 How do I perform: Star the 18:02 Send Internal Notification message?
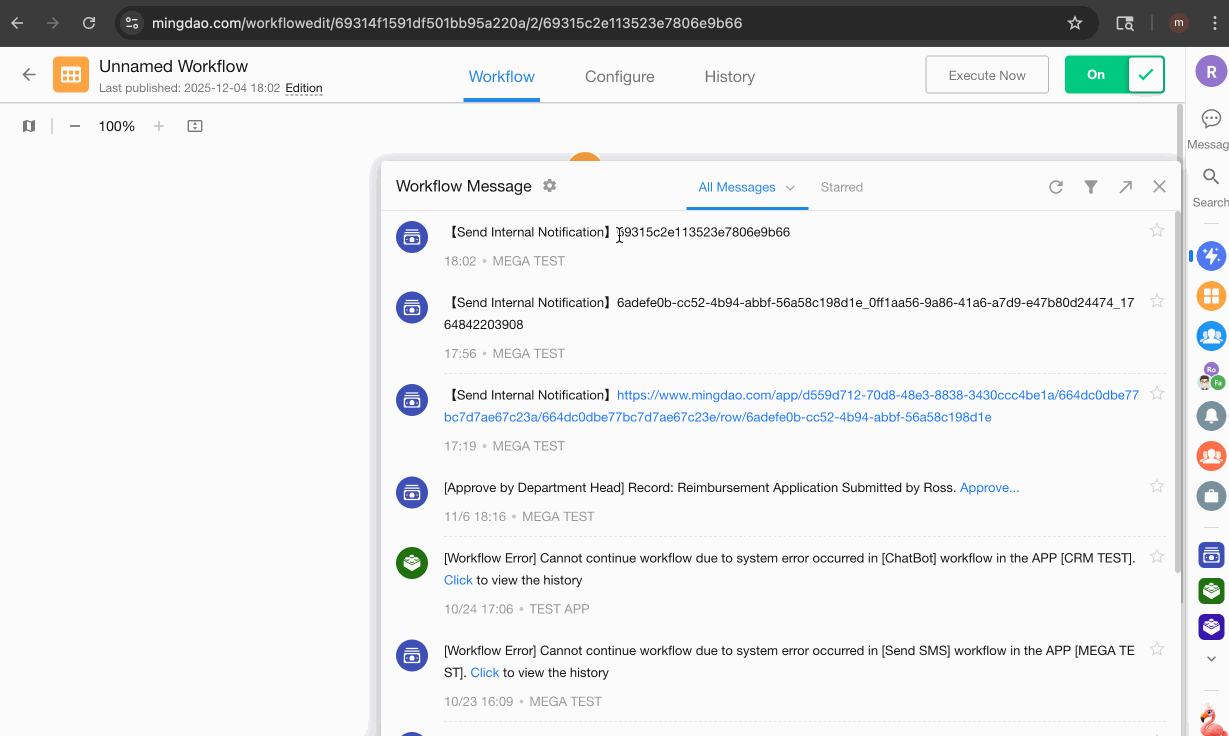(x=1157, y=231)
